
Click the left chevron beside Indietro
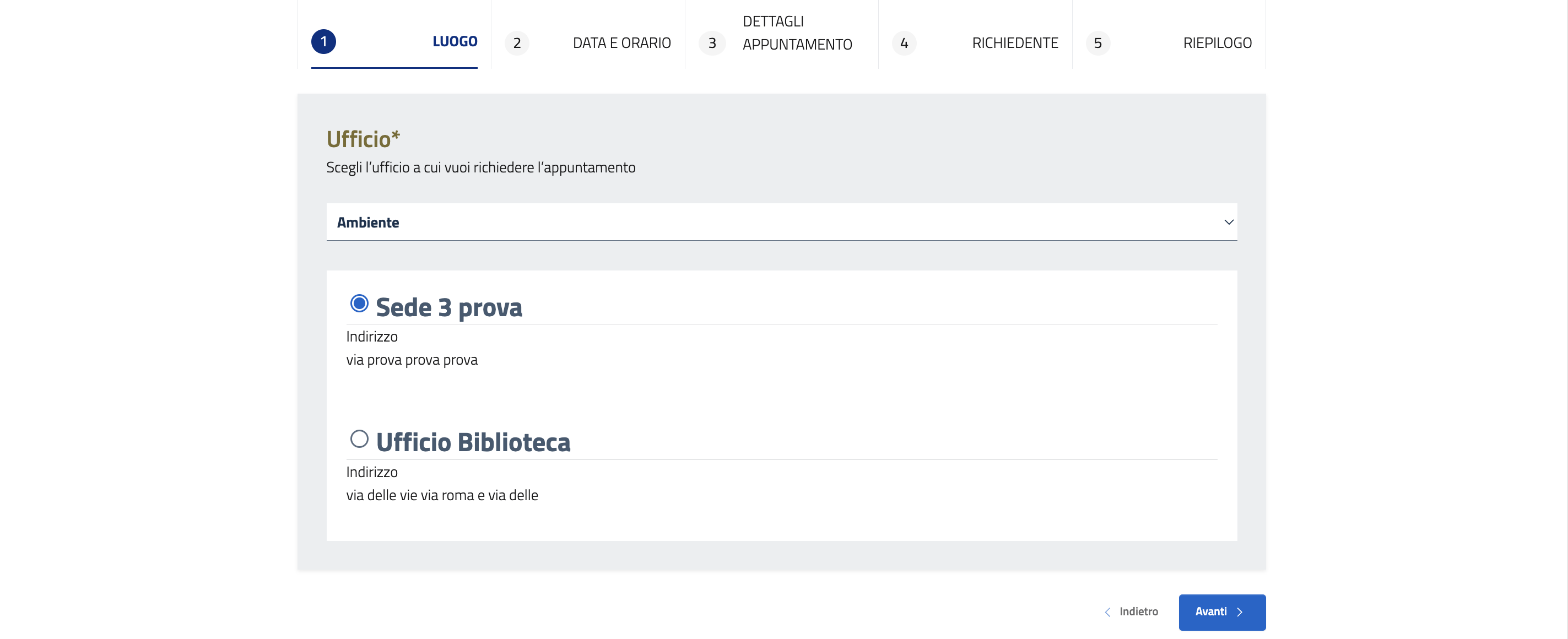[x=1107, y=612]
